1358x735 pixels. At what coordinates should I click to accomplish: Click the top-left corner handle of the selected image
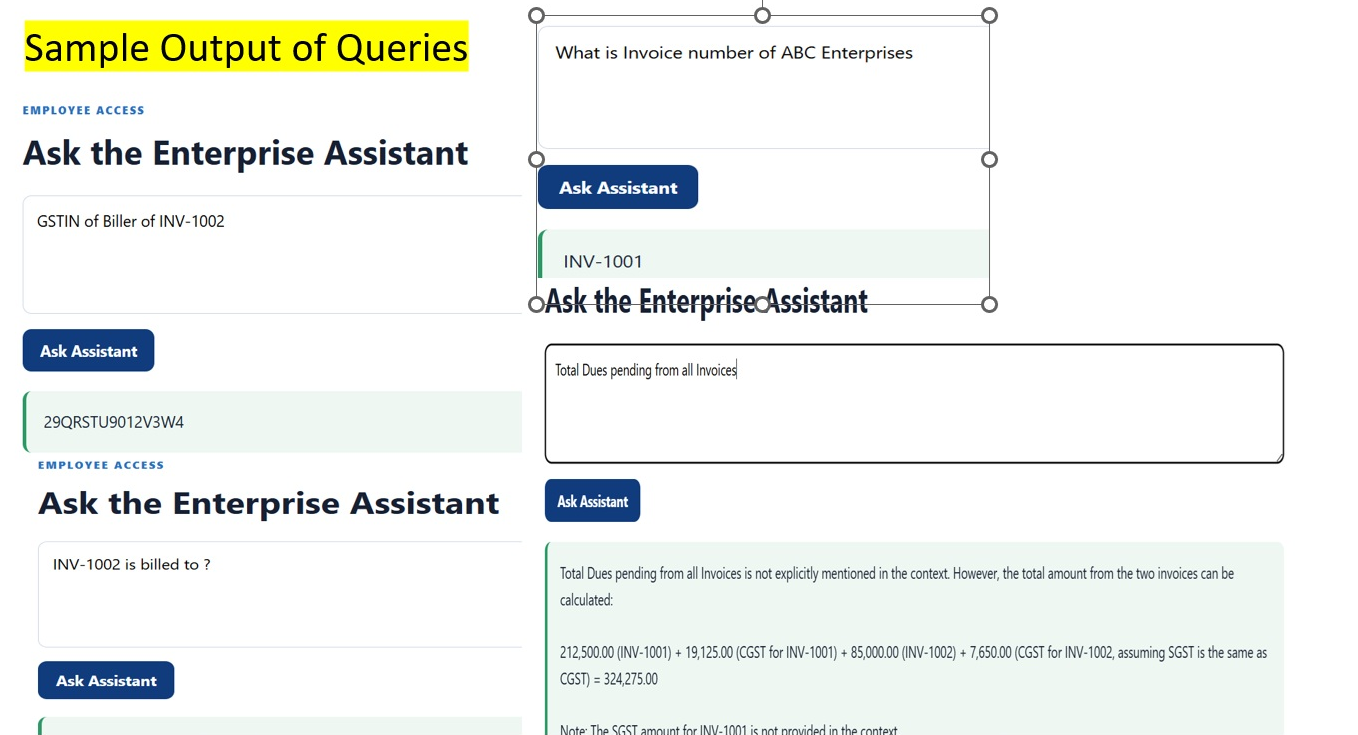536,15
